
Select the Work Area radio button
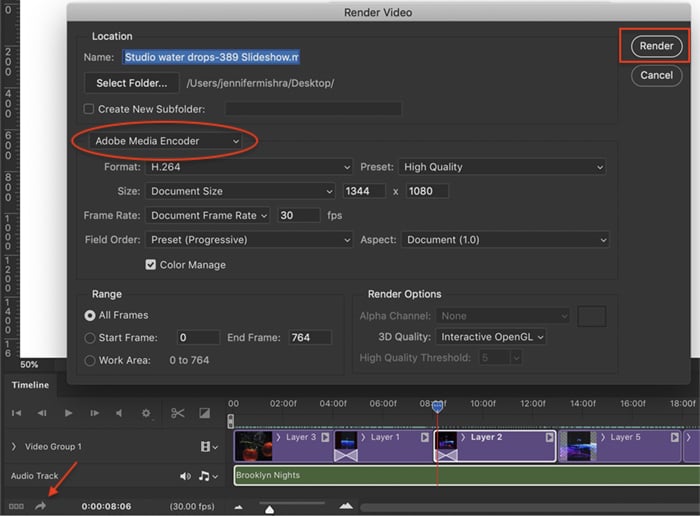[90, 360]
